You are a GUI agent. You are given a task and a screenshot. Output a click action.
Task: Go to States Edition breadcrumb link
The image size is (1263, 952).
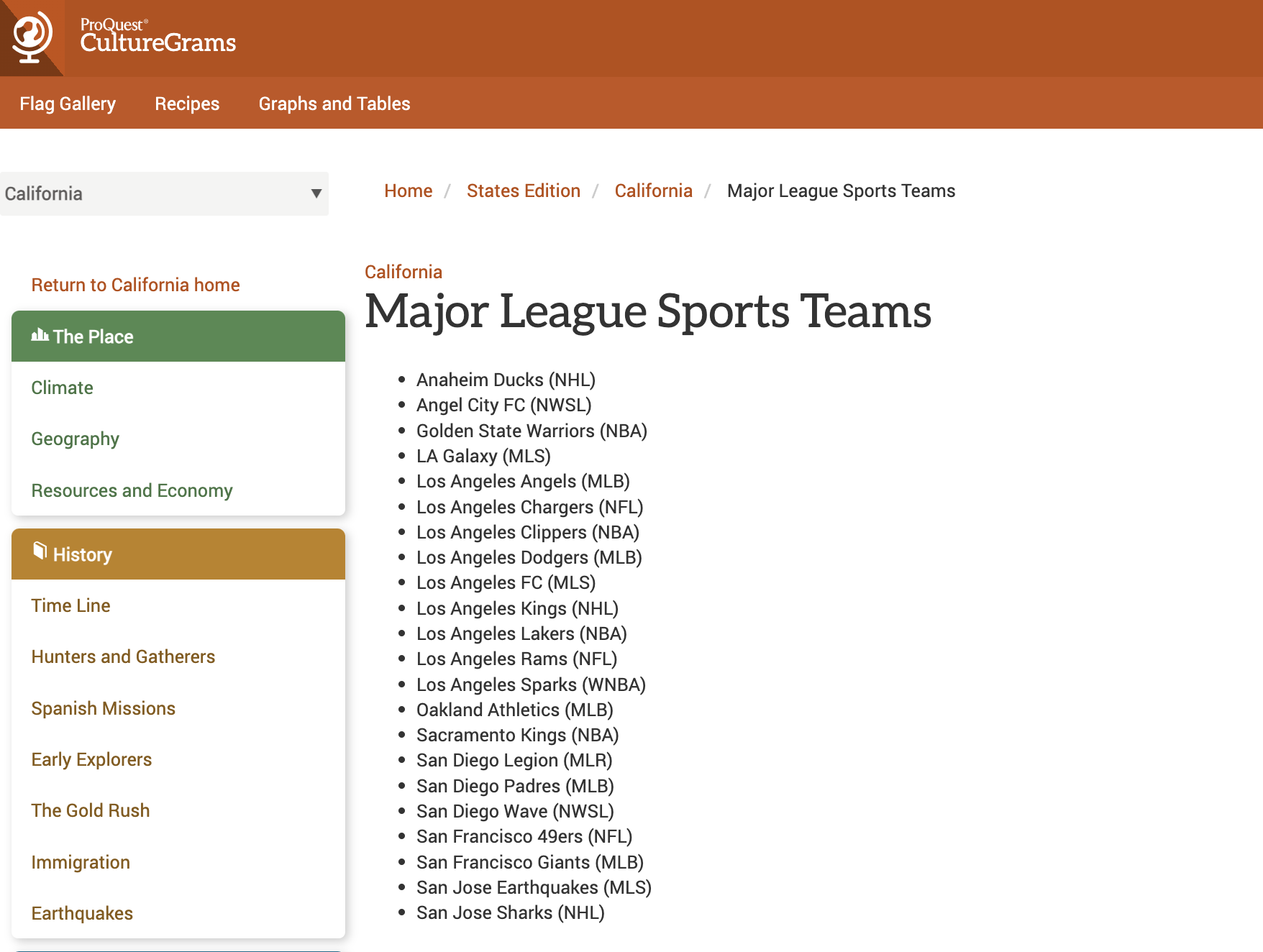pos(524,191)
